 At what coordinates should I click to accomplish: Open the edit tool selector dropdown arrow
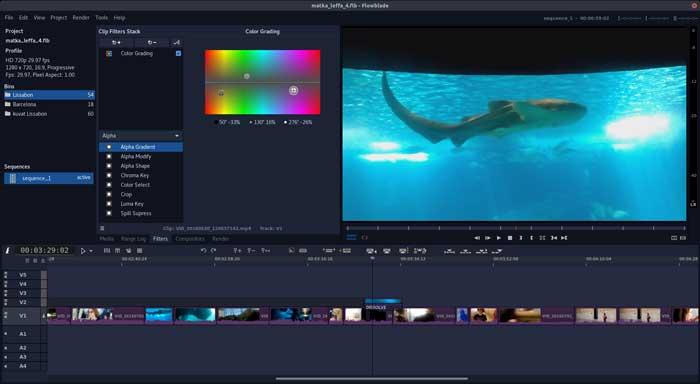pyautogui.click(x=91, y=251)
